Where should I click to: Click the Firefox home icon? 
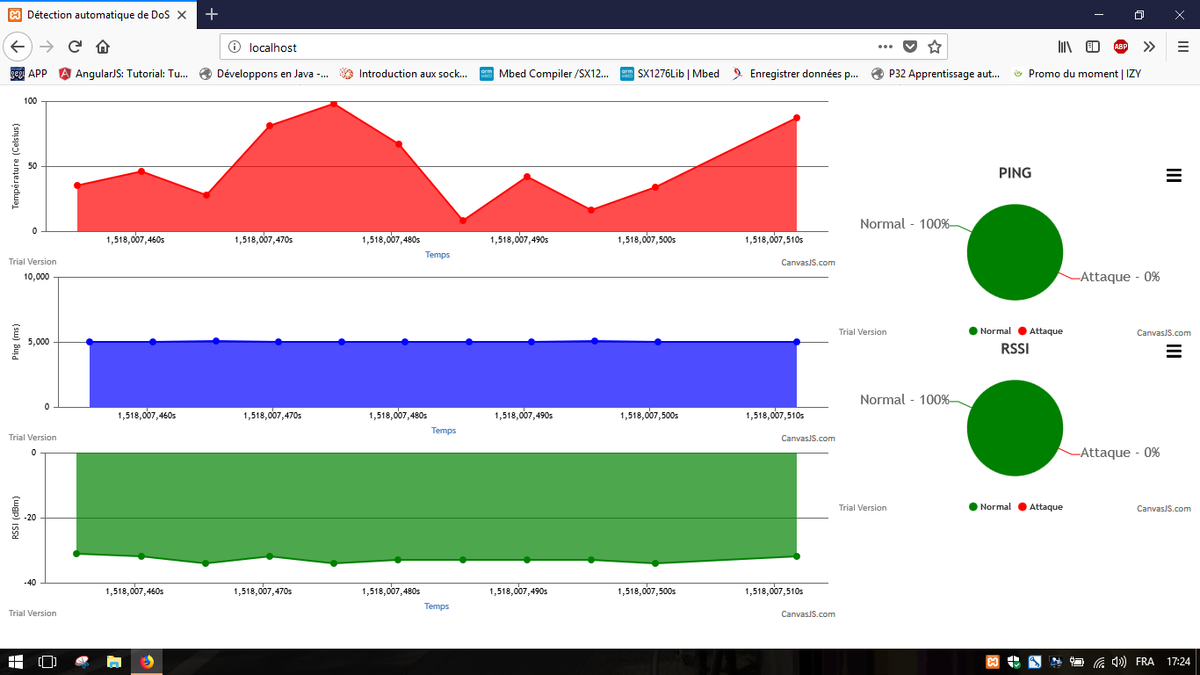tap(102, 46)
